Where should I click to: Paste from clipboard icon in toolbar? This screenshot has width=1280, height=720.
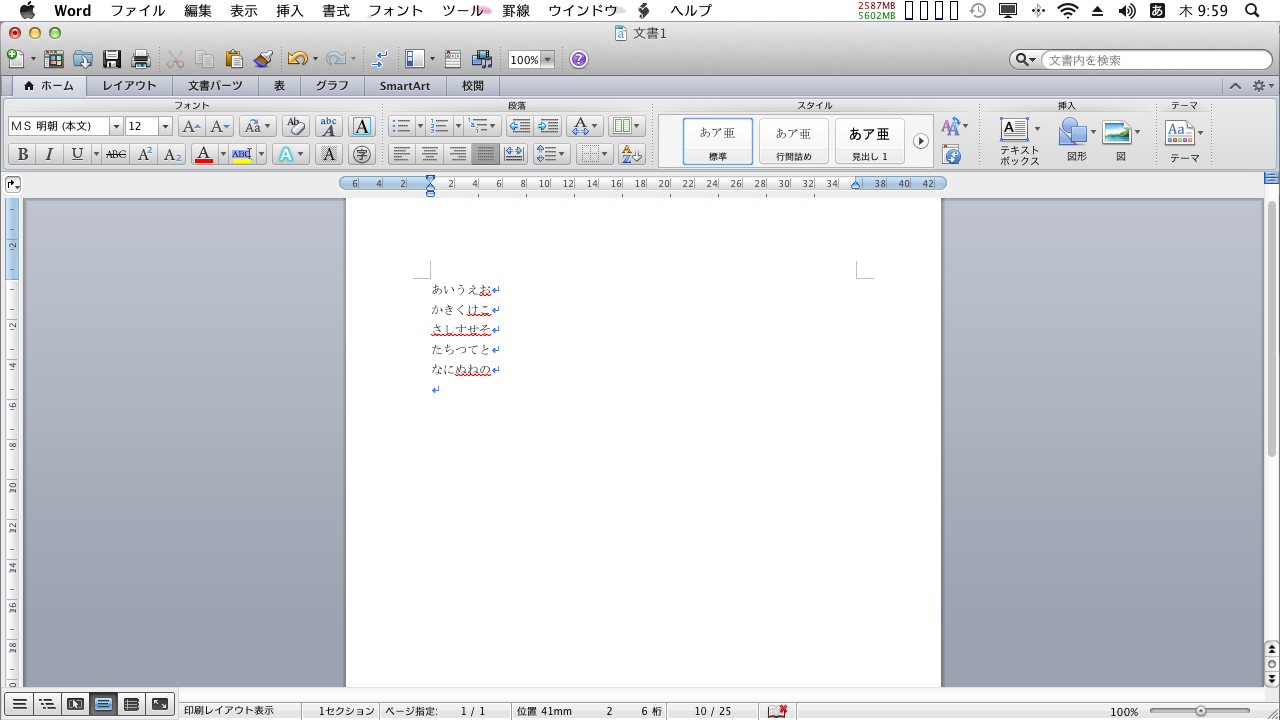[x=234, y=59]
